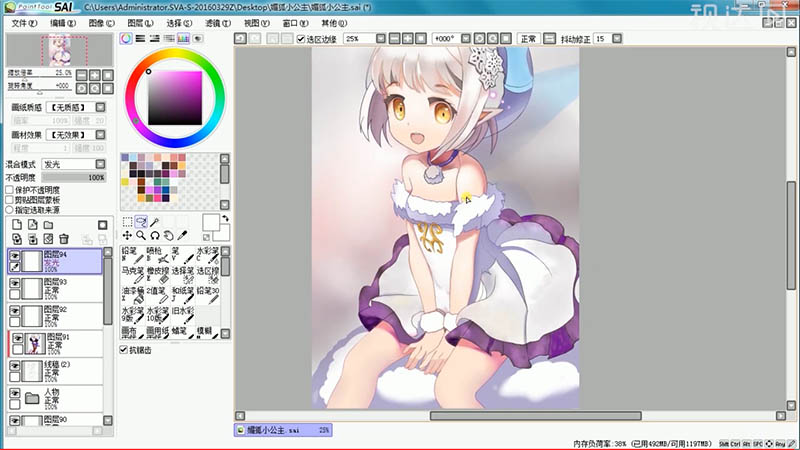Create a new normal layer
The image size is (800, 450).
pos(17,225)
